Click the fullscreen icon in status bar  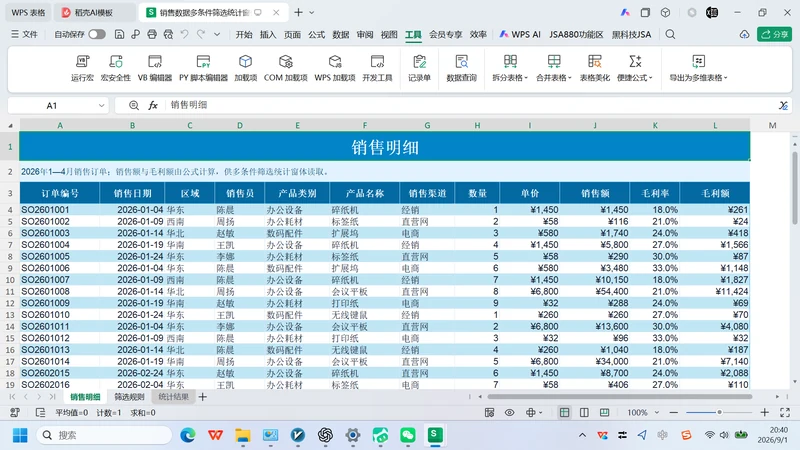coord(785,412)
